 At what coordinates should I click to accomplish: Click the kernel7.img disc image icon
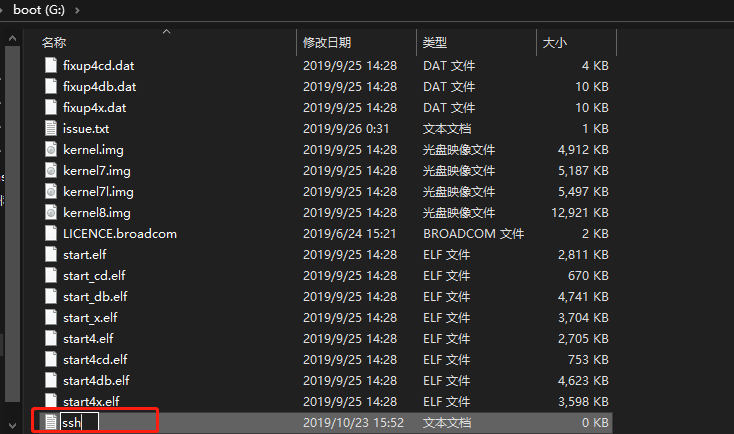[x=51, y=170]
